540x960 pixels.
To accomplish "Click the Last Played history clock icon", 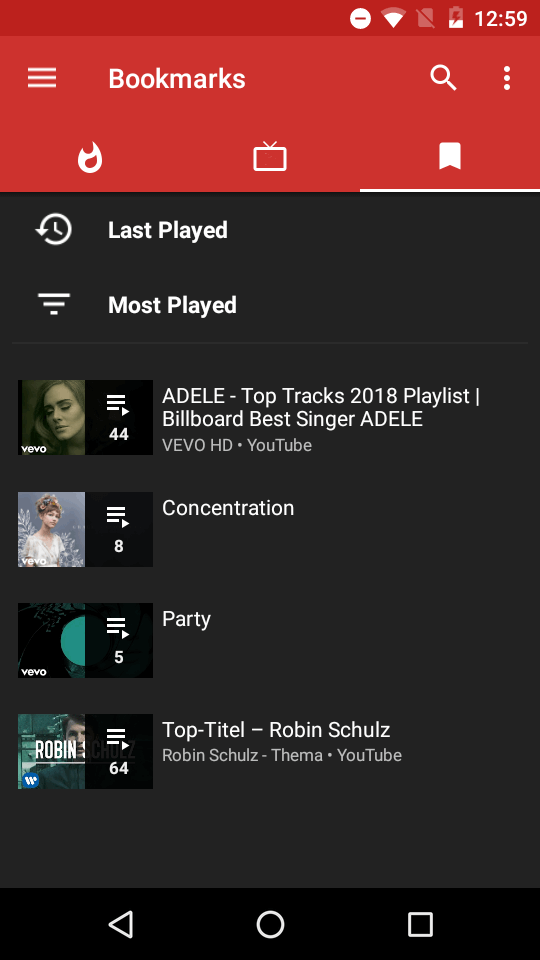I will pyautogui.click(x=54, y=230).
